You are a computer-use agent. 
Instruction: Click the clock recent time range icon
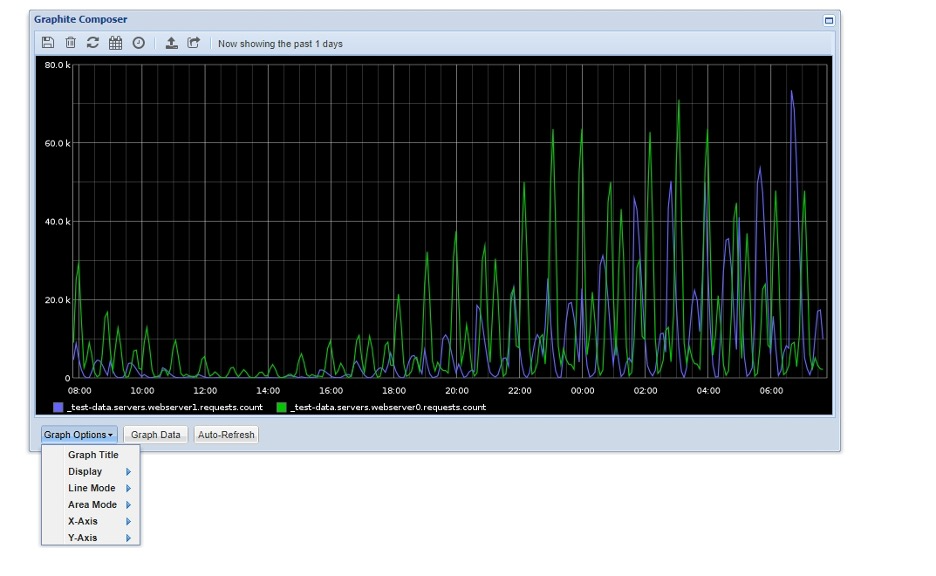[x=139, y=43]
